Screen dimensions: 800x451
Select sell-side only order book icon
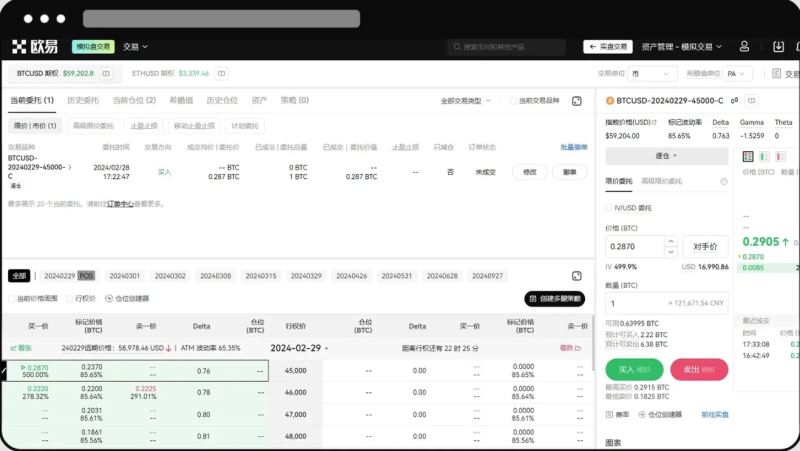780,157
